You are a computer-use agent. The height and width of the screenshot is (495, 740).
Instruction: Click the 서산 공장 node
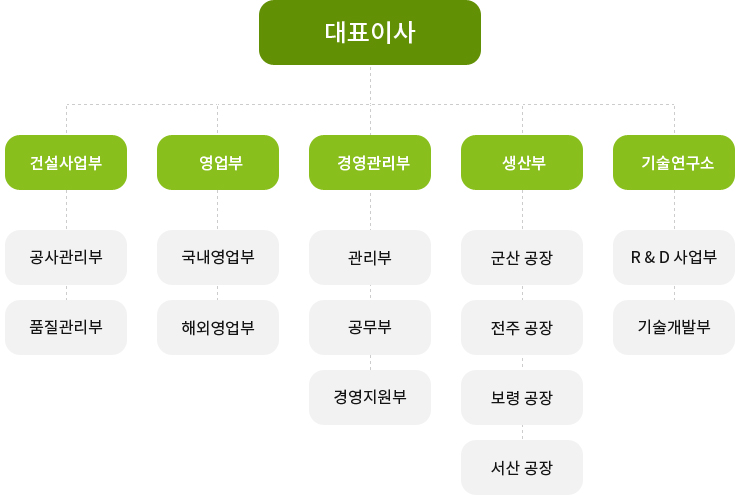coord(522,467)
